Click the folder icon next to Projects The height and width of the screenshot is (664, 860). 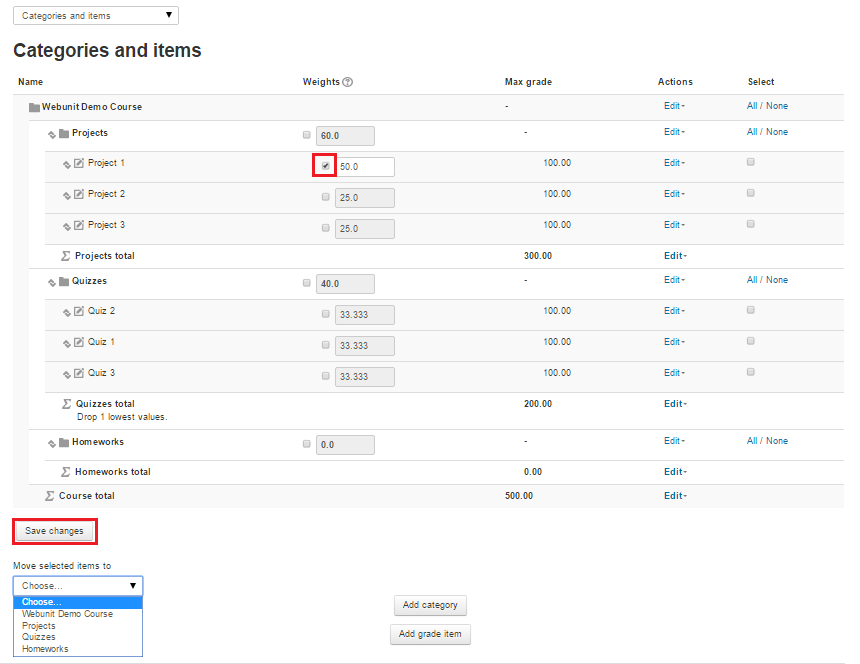[x=64, y=133]
